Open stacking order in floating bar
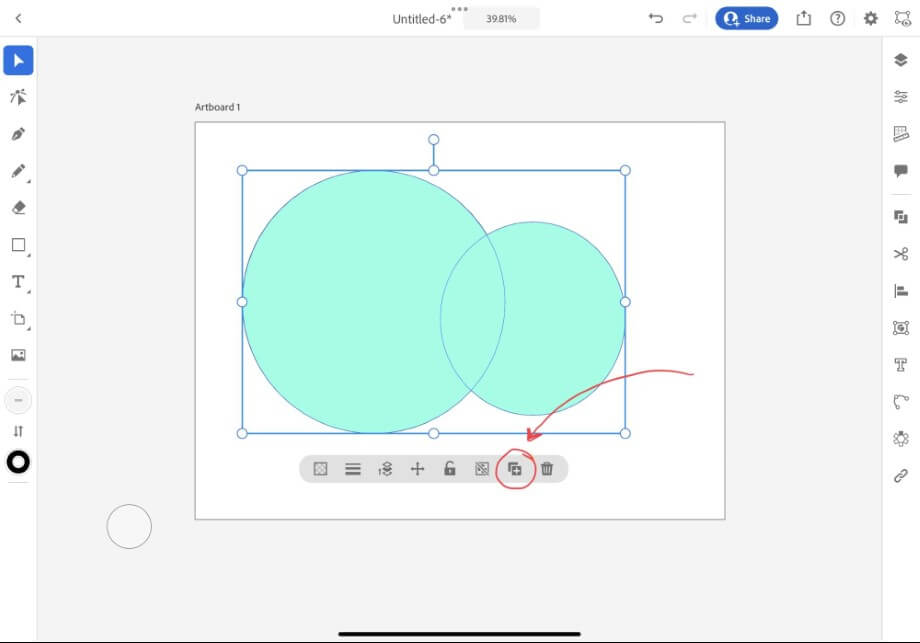Viewport: 920px width, 643px height. pyautogui.click(x=385, y=469)
